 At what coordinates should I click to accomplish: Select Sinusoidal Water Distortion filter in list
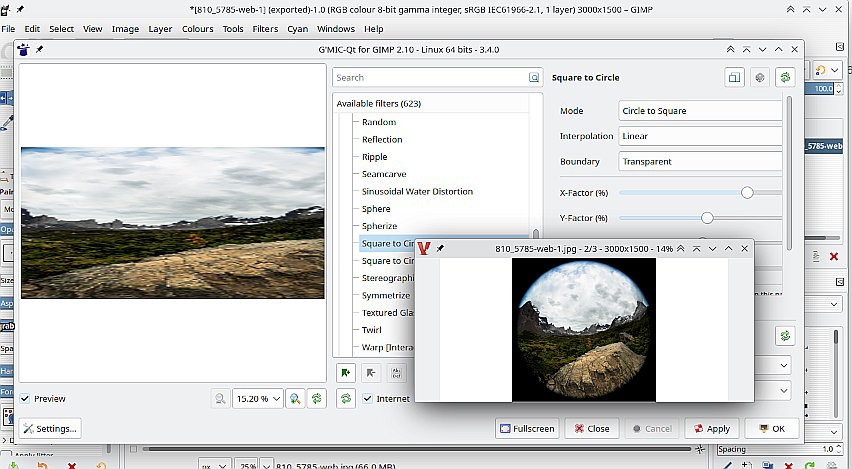417,191
